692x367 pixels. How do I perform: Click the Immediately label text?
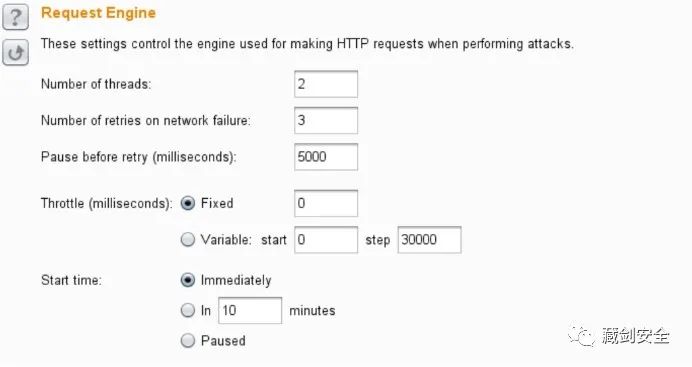click(x=236, y=281)
